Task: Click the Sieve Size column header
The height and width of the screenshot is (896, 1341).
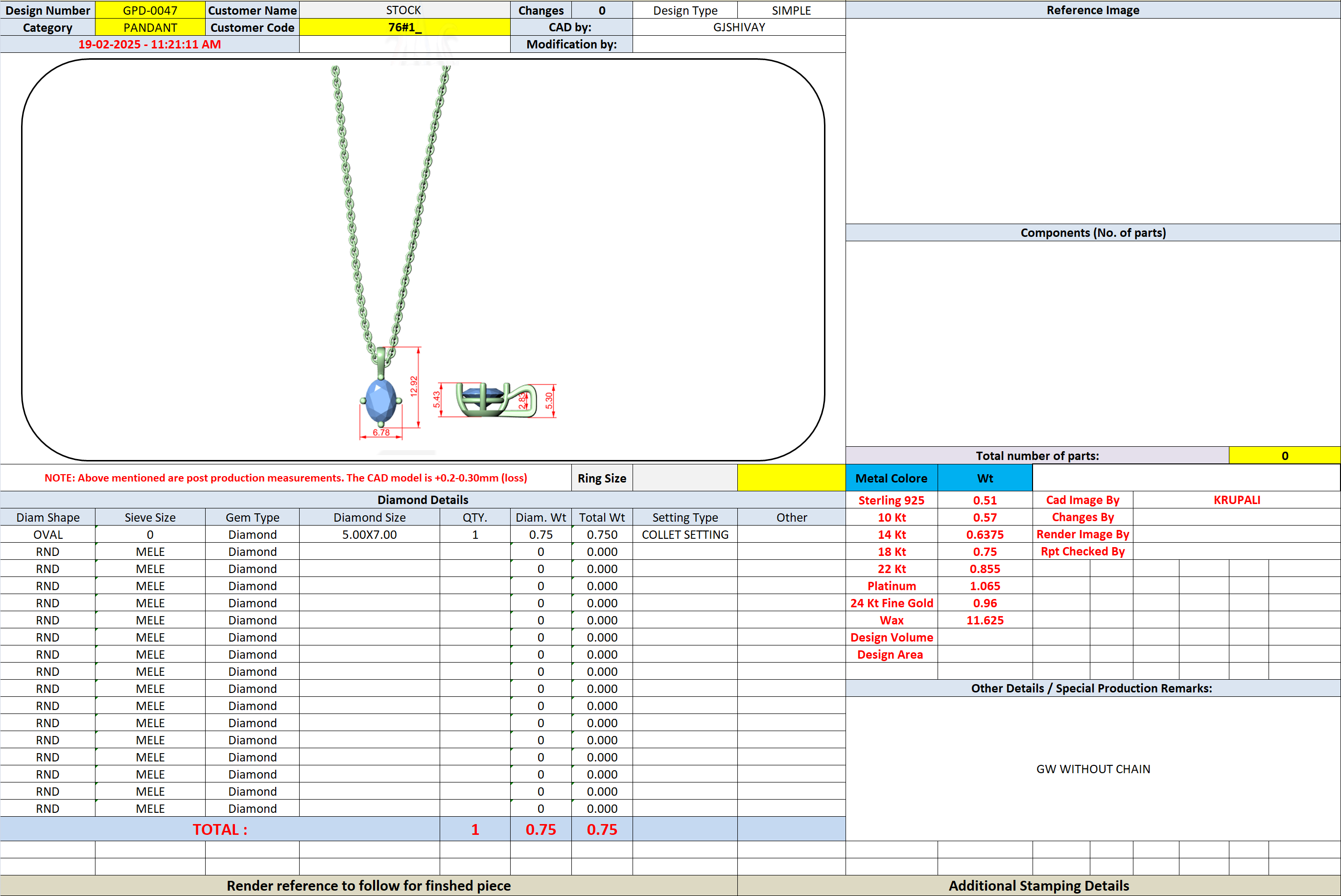Action: (150, 517)
